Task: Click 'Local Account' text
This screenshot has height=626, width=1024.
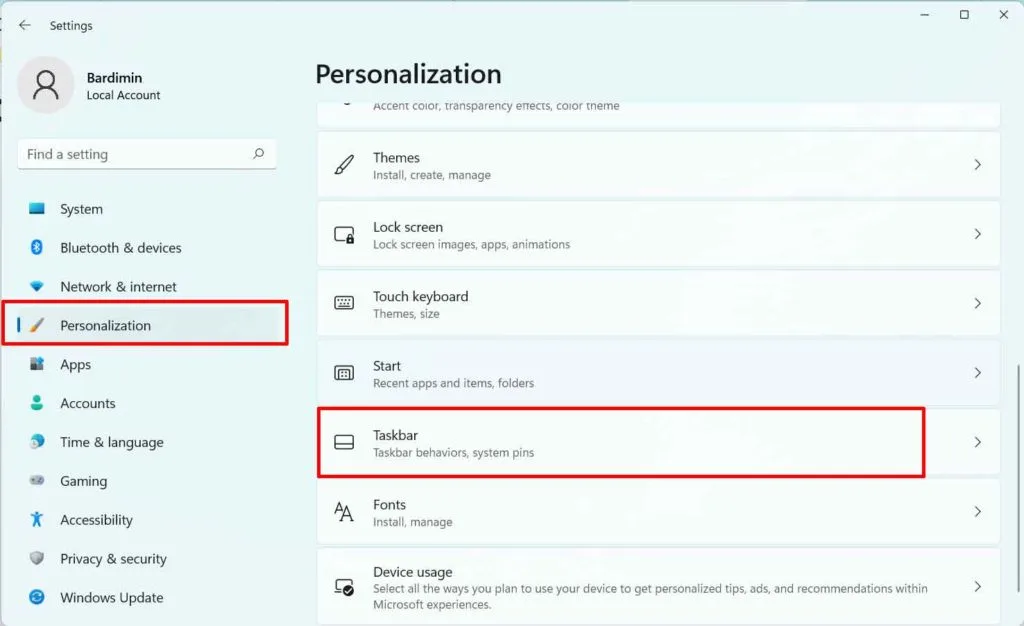Action: click(123, 95)
